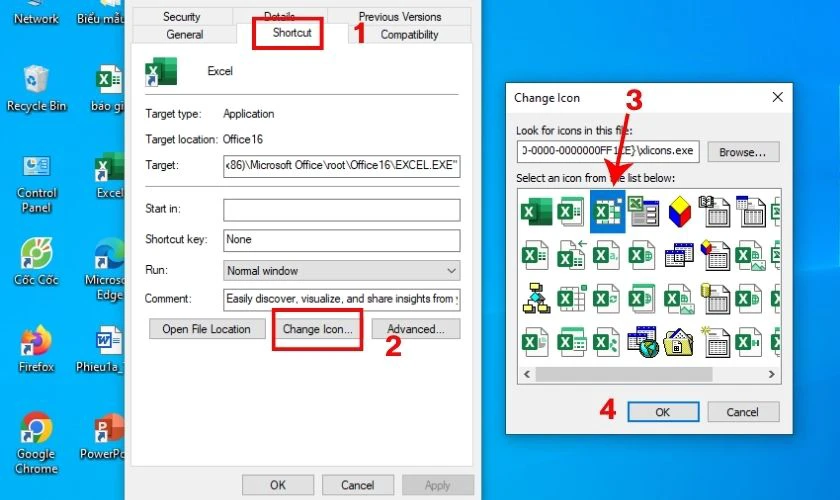Choose the document with yellow database cylinder icon

(715, 298)
